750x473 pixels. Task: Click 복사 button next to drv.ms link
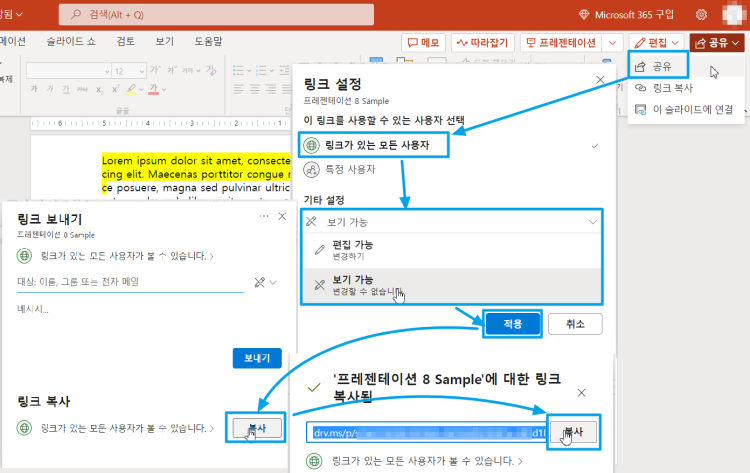click(573, 432)
